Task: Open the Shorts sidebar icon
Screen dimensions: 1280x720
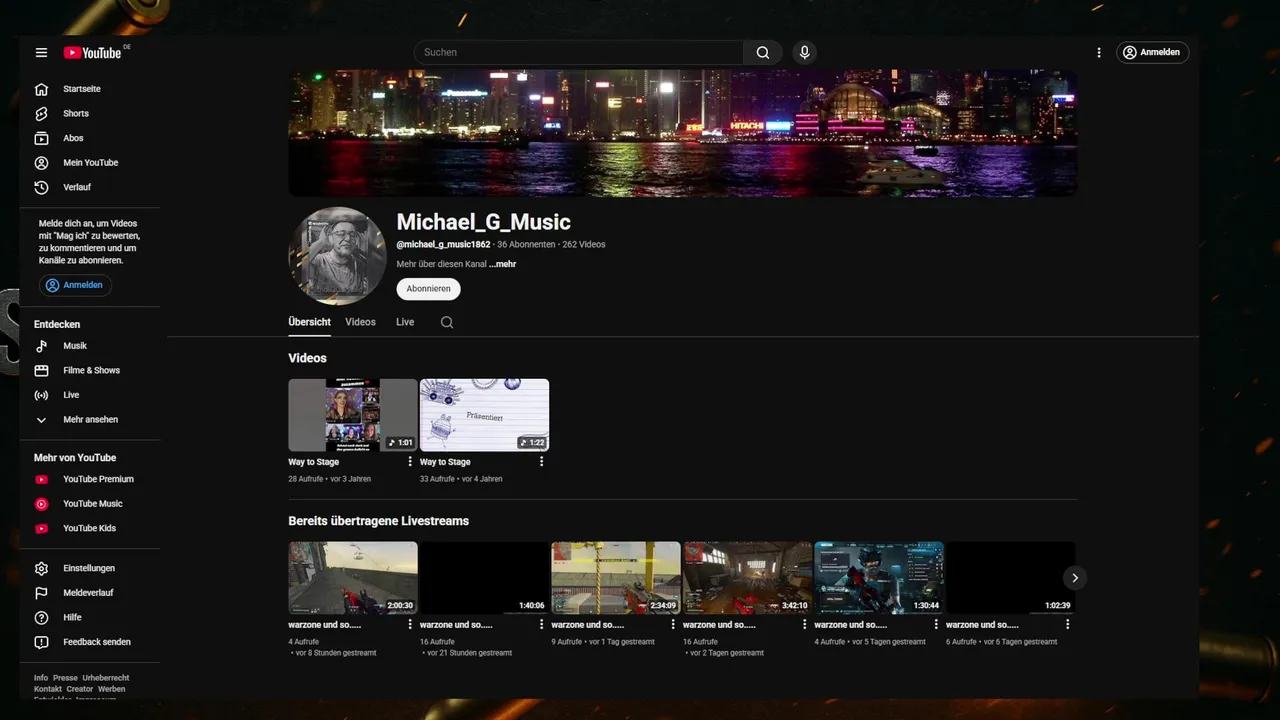Action: click(41, 114)
